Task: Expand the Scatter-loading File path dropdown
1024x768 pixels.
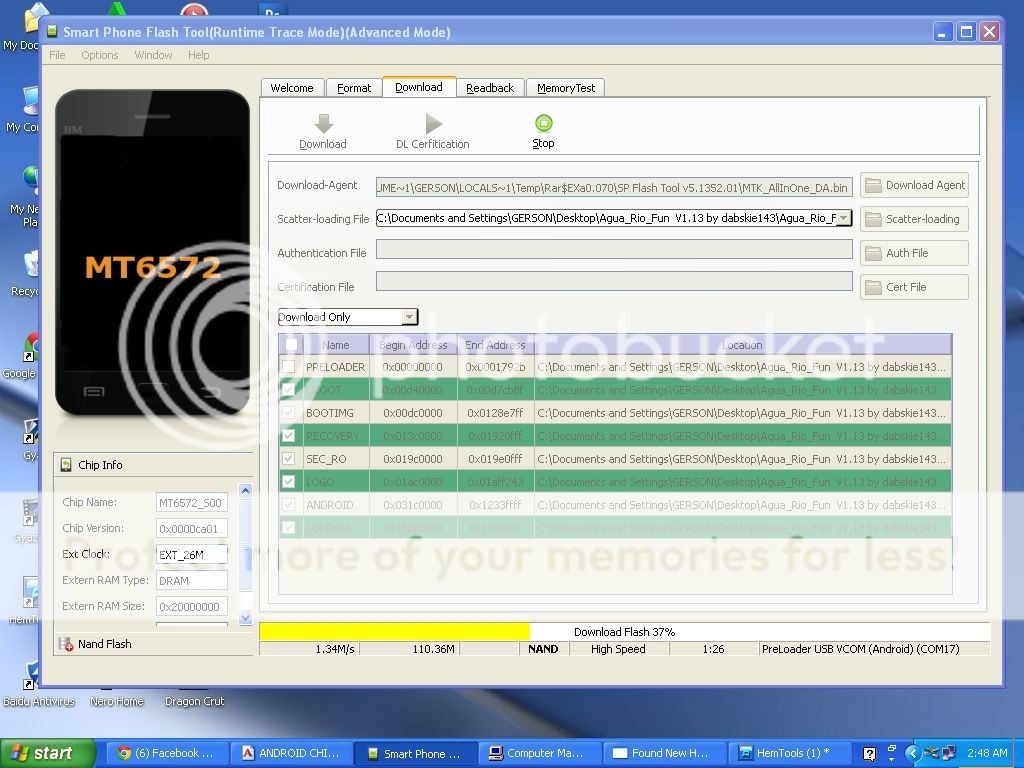Action: [843, 218]
